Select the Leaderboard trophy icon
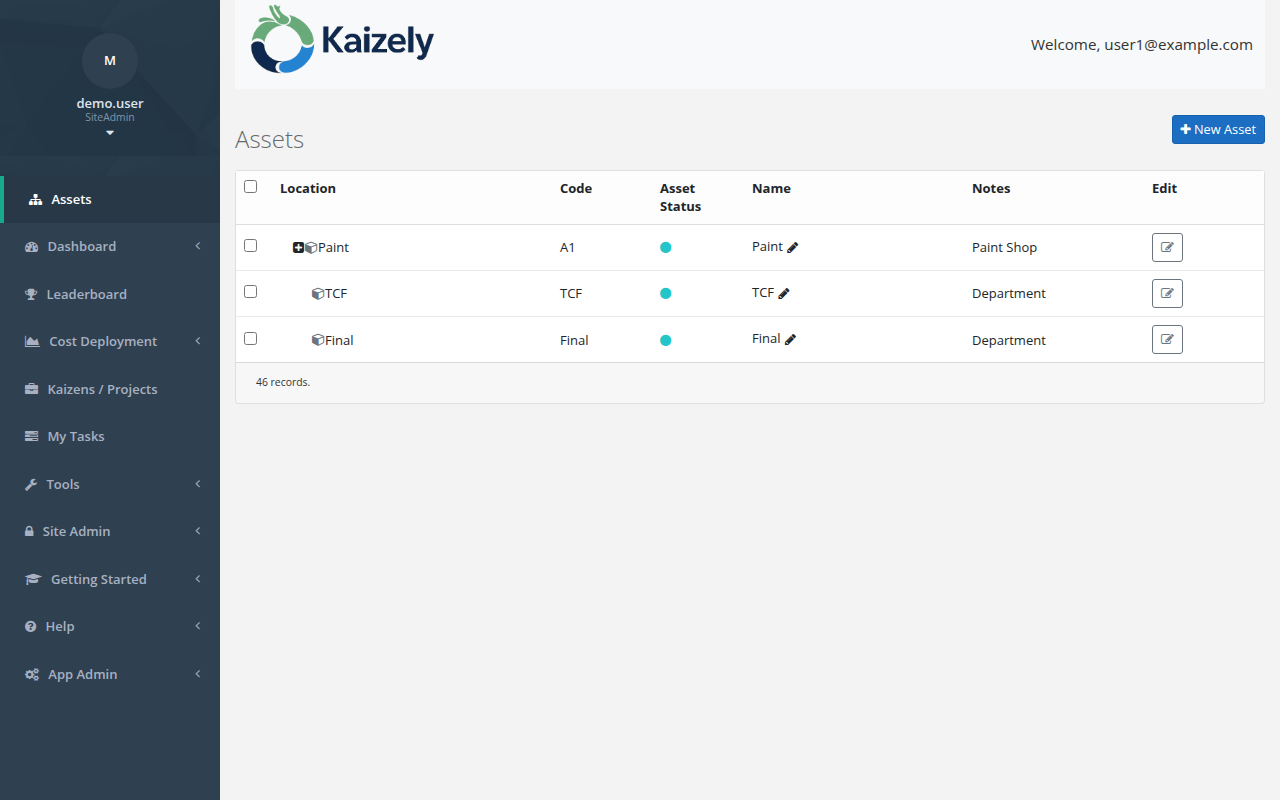This screenshot has width=1280, height=800. (x=30, y=294)
